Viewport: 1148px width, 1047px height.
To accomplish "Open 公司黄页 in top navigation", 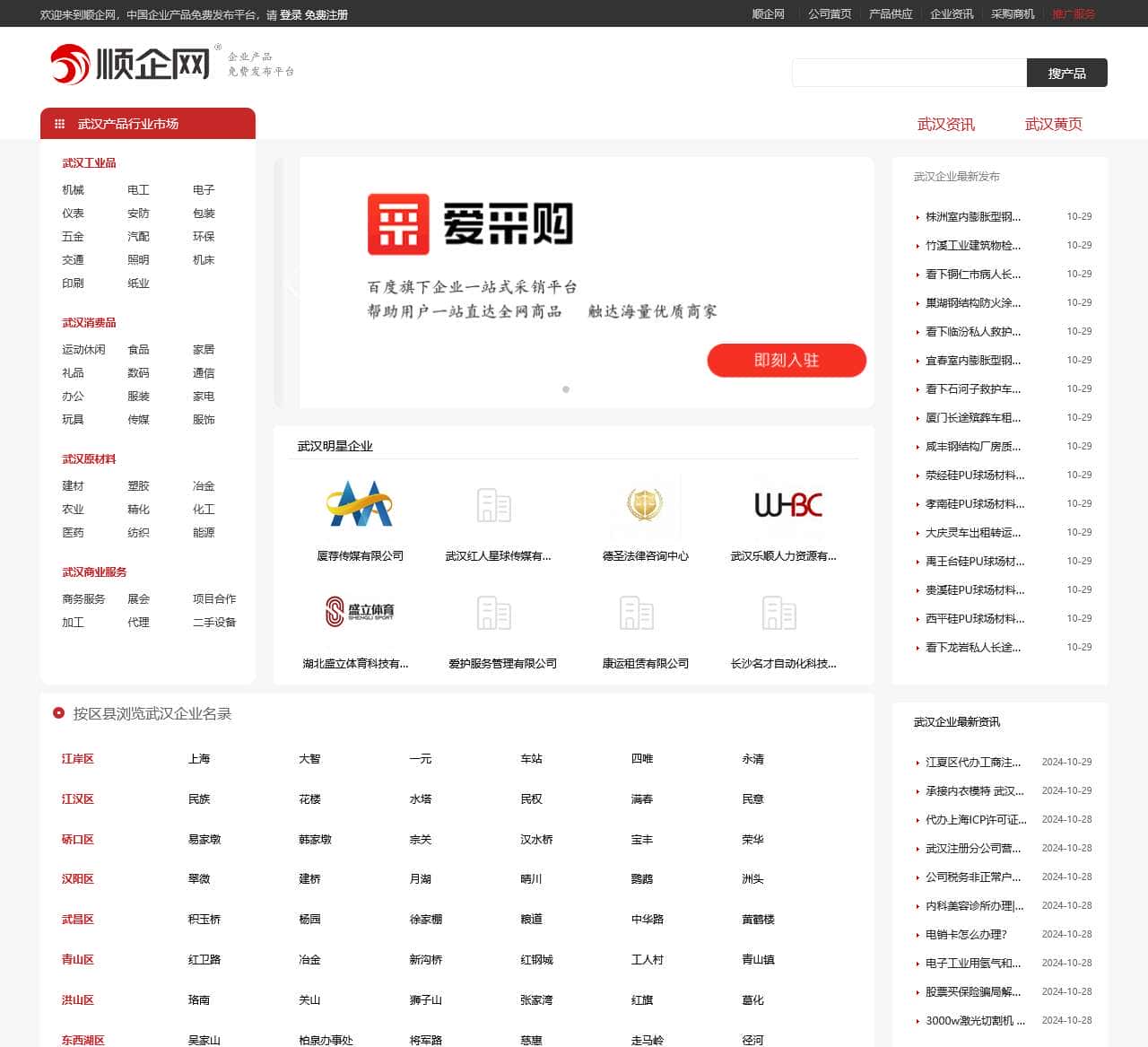I will (830, 14).
